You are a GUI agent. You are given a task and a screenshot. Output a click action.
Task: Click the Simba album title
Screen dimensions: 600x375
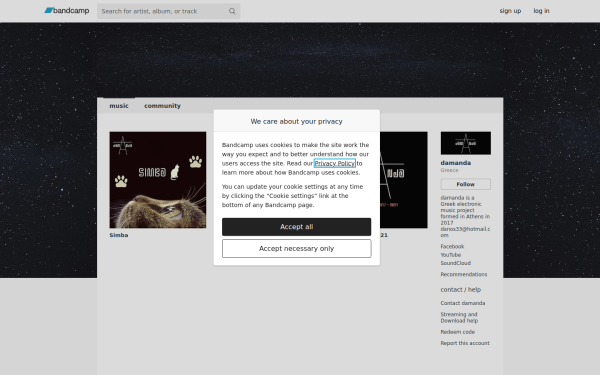(119, 235)
